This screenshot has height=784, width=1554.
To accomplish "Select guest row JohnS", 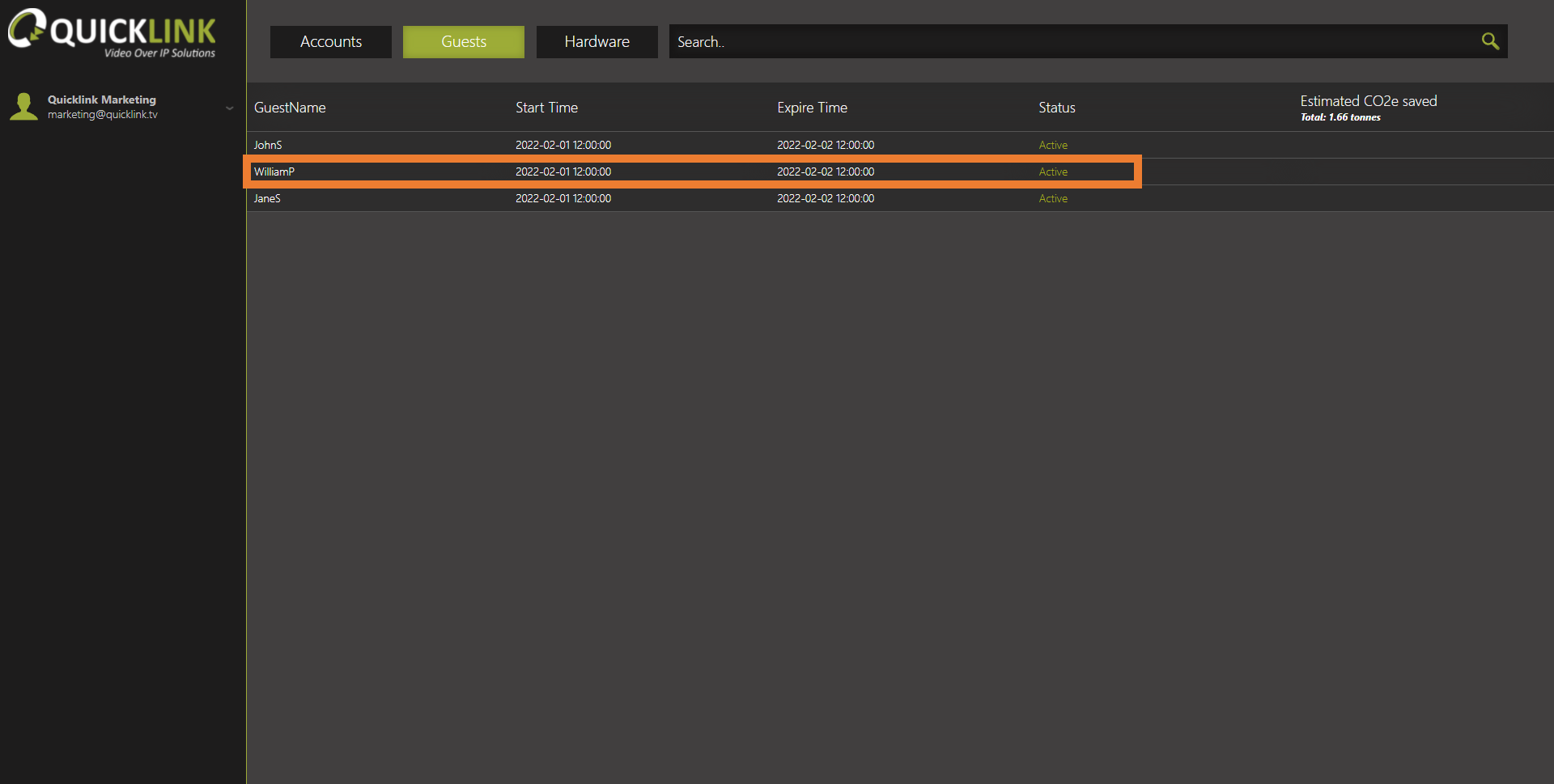I will [x=900, y=145].
